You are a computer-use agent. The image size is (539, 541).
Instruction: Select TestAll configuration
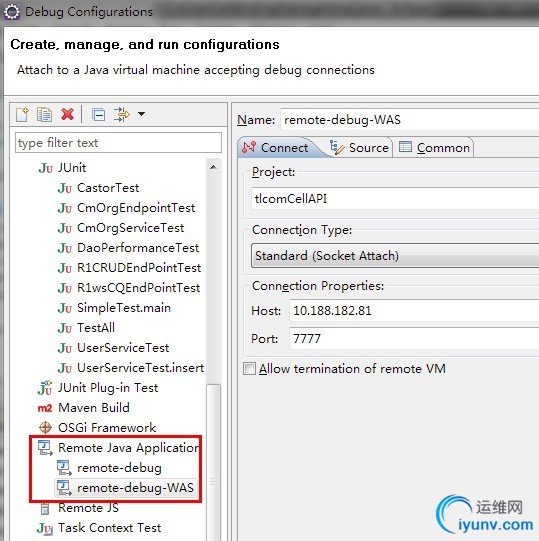(96, 328)
